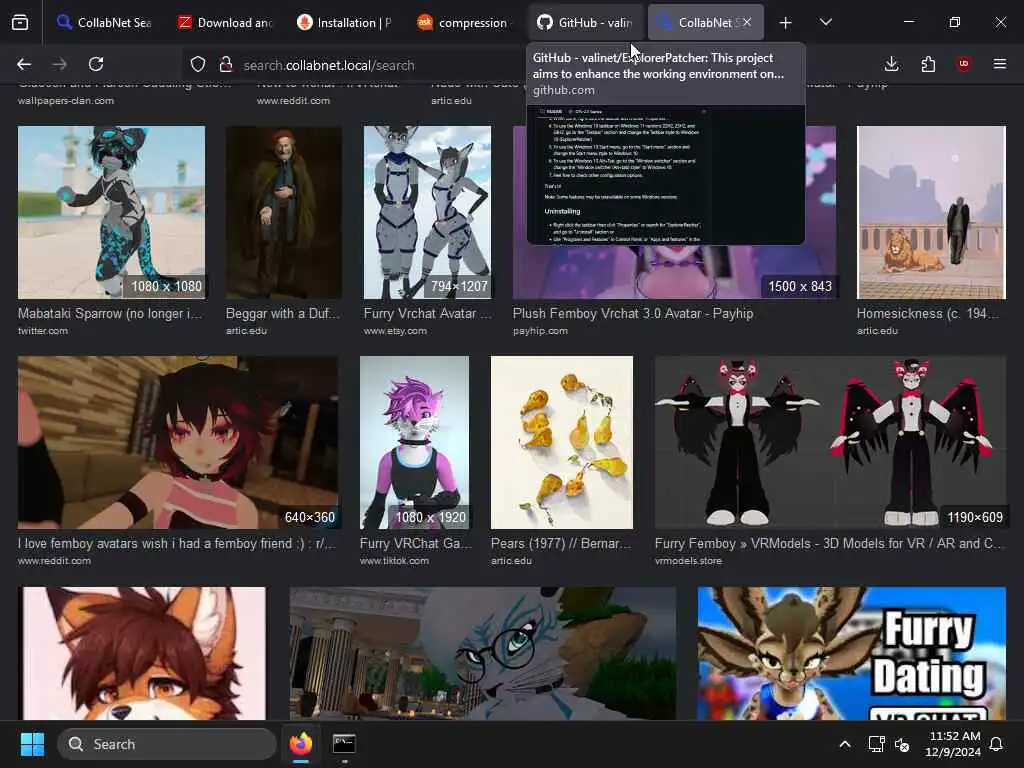Image resolution: width=1024 pixels, height=768 pixels.
Task: Open white cat with glasses thumbnail
Action: [x=483, y=653]
